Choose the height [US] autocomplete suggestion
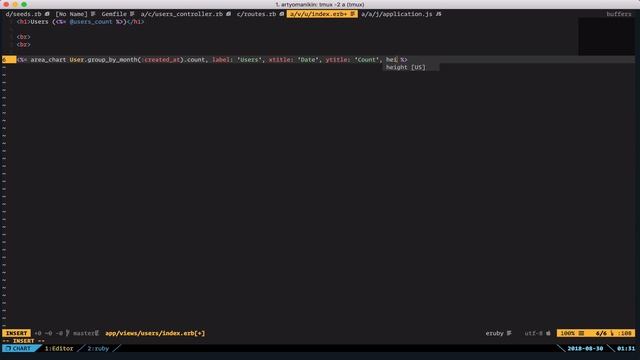The image size is (640, 360). click(x=411, y=67)
